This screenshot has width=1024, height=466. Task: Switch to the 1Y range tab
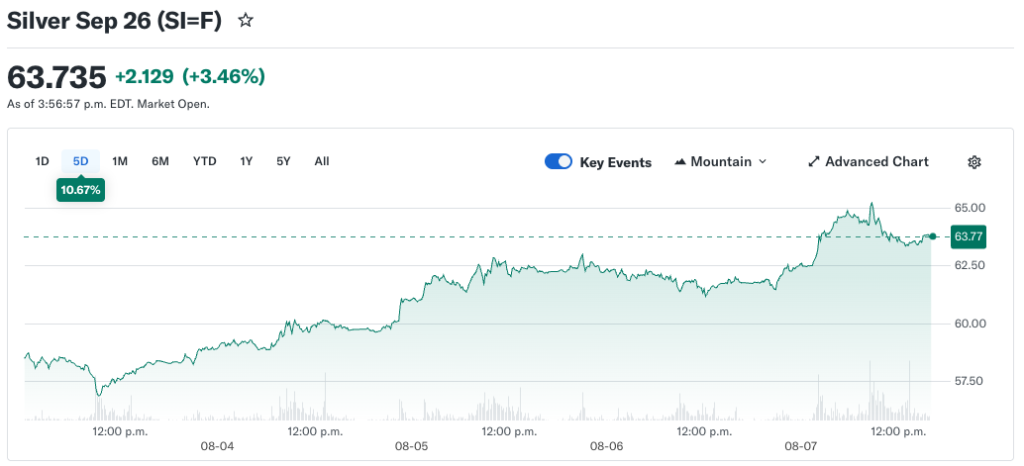(x=246, y=161)
